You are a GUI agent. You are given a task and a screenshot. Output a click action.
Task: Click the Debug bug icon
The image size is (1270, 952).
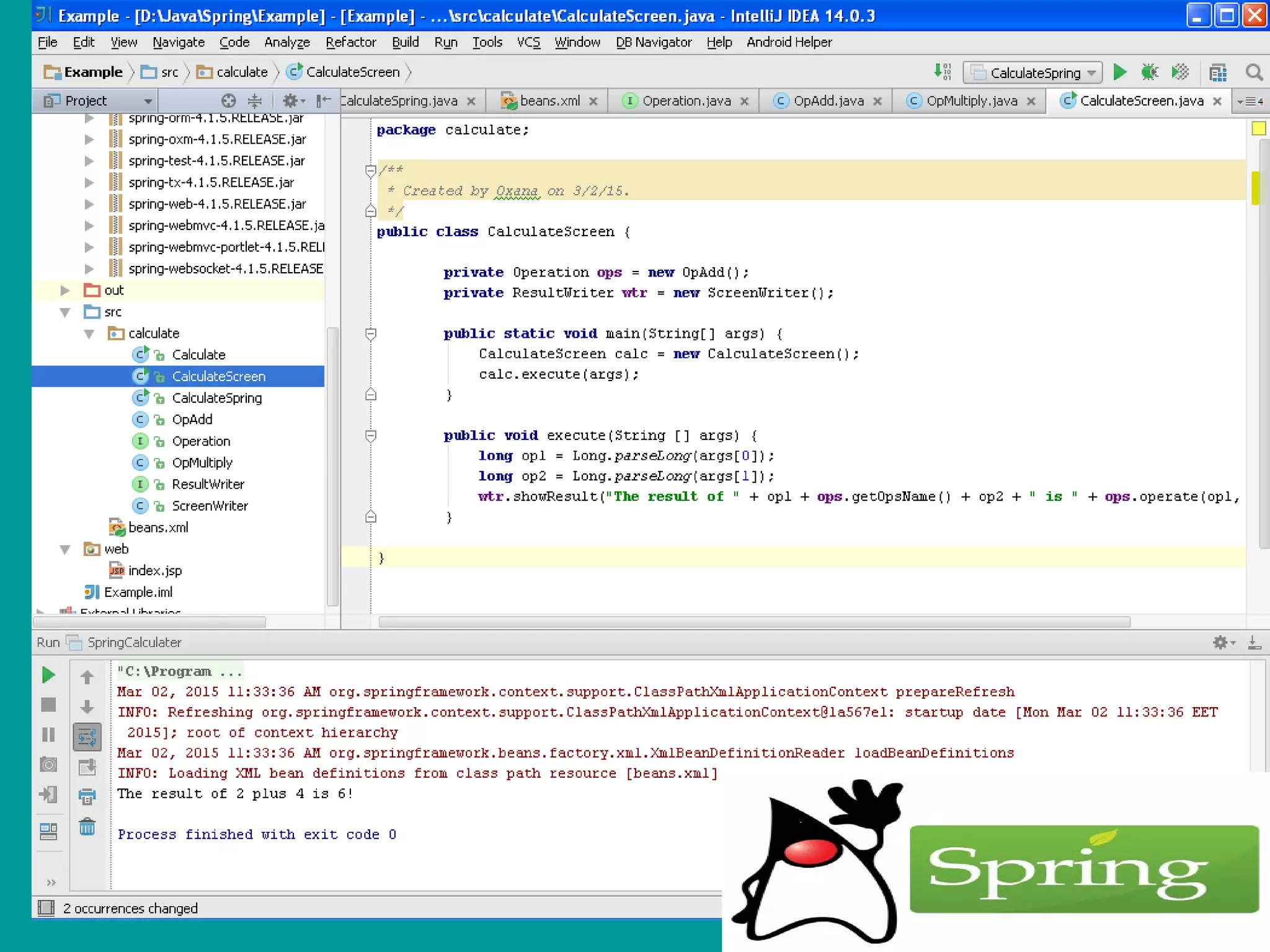1150,73
